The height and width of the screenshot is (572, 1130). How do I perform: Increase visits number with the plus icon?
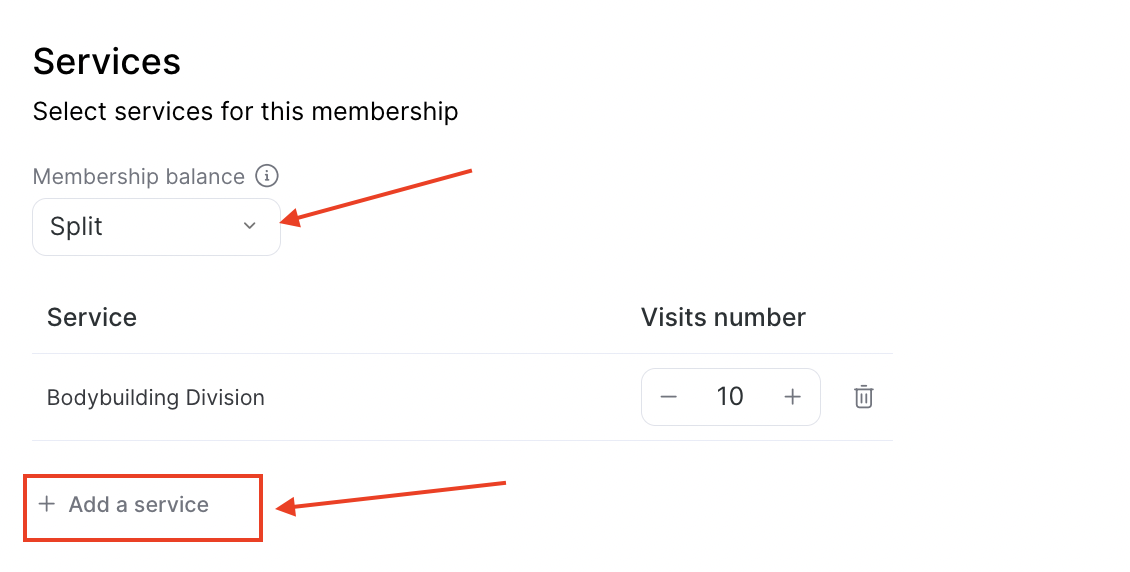792,397
